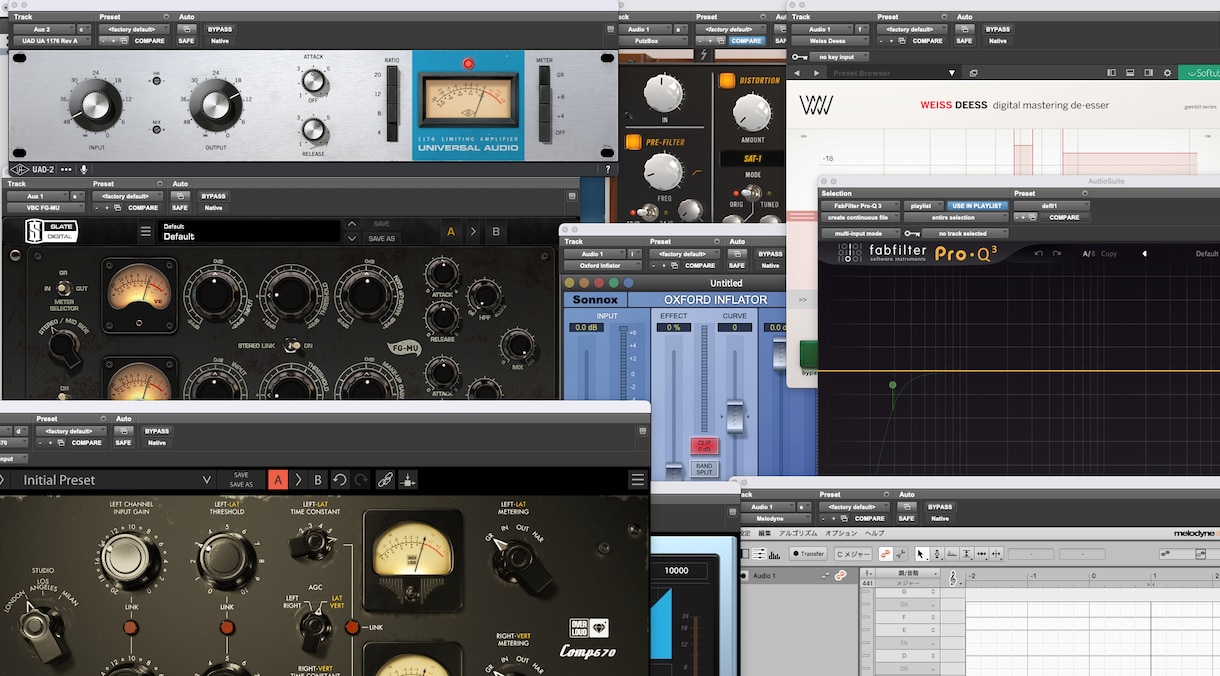
Task: Click the UAD-2 three-dots options icon
Action: click(x=67, y=170)
